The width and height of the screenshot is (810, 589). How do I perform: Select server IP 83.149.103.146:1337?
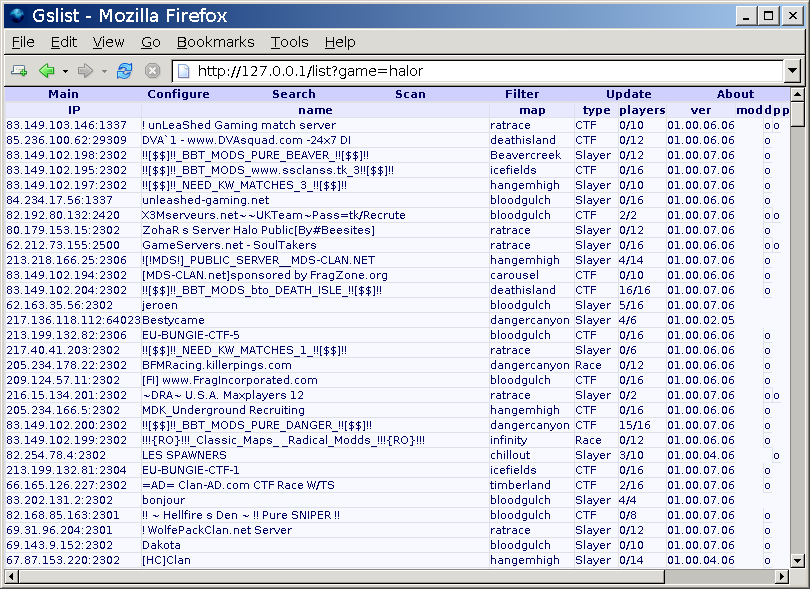pyautogui.click(x=66, y=125)
